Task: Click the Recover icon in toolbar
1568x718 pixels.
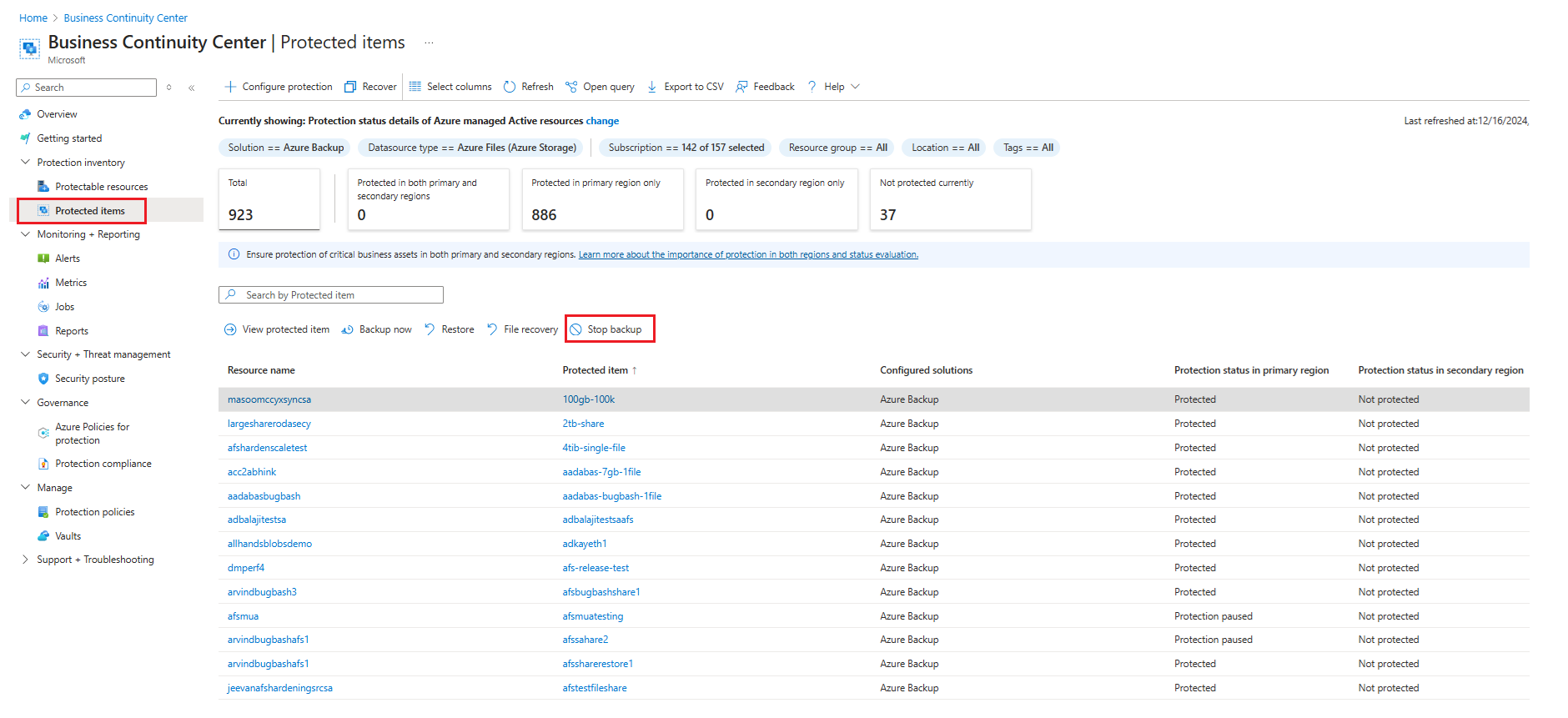Action: [350, 87]
